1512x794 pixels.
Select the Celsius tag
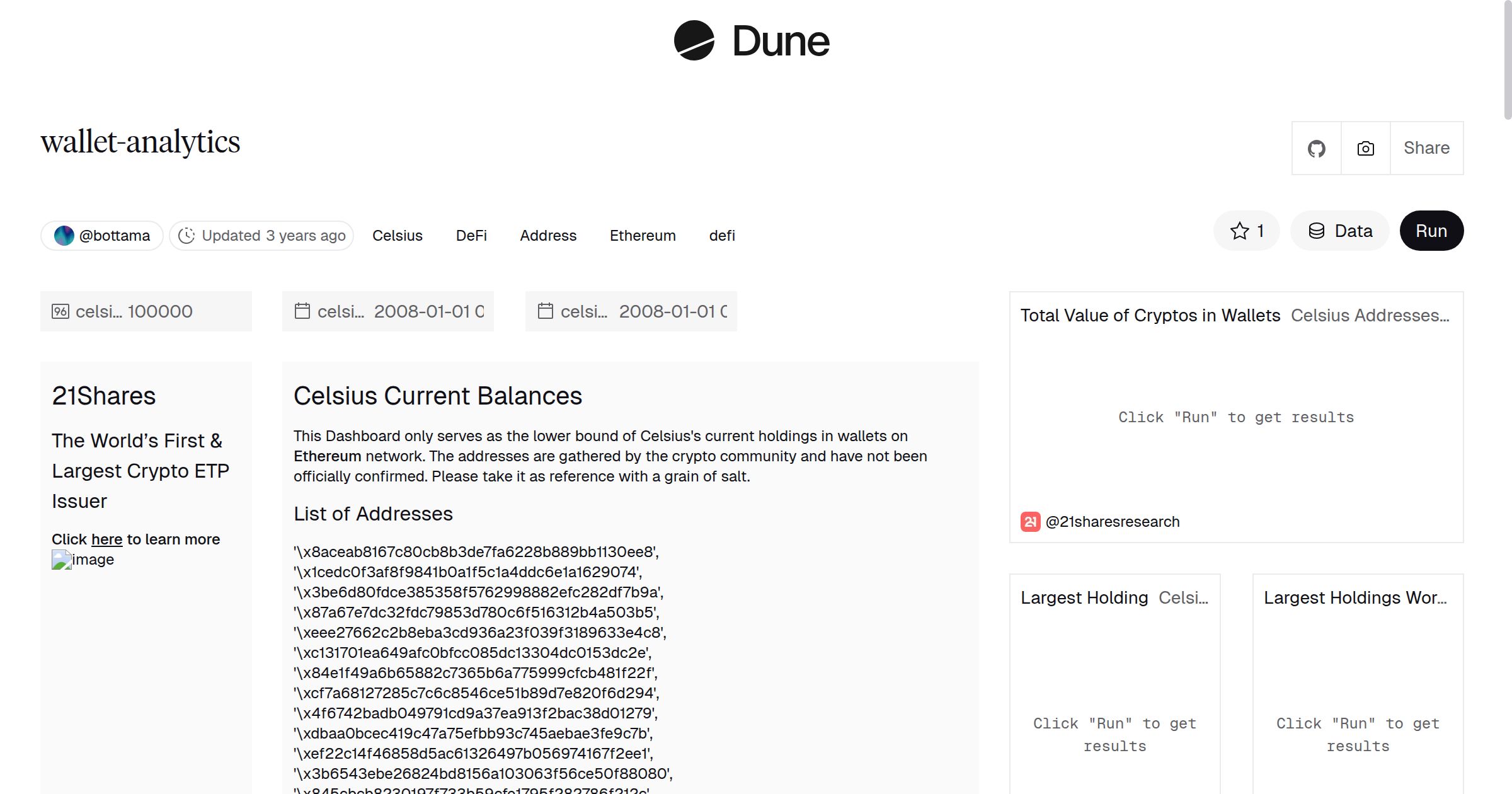pos(398,235)
